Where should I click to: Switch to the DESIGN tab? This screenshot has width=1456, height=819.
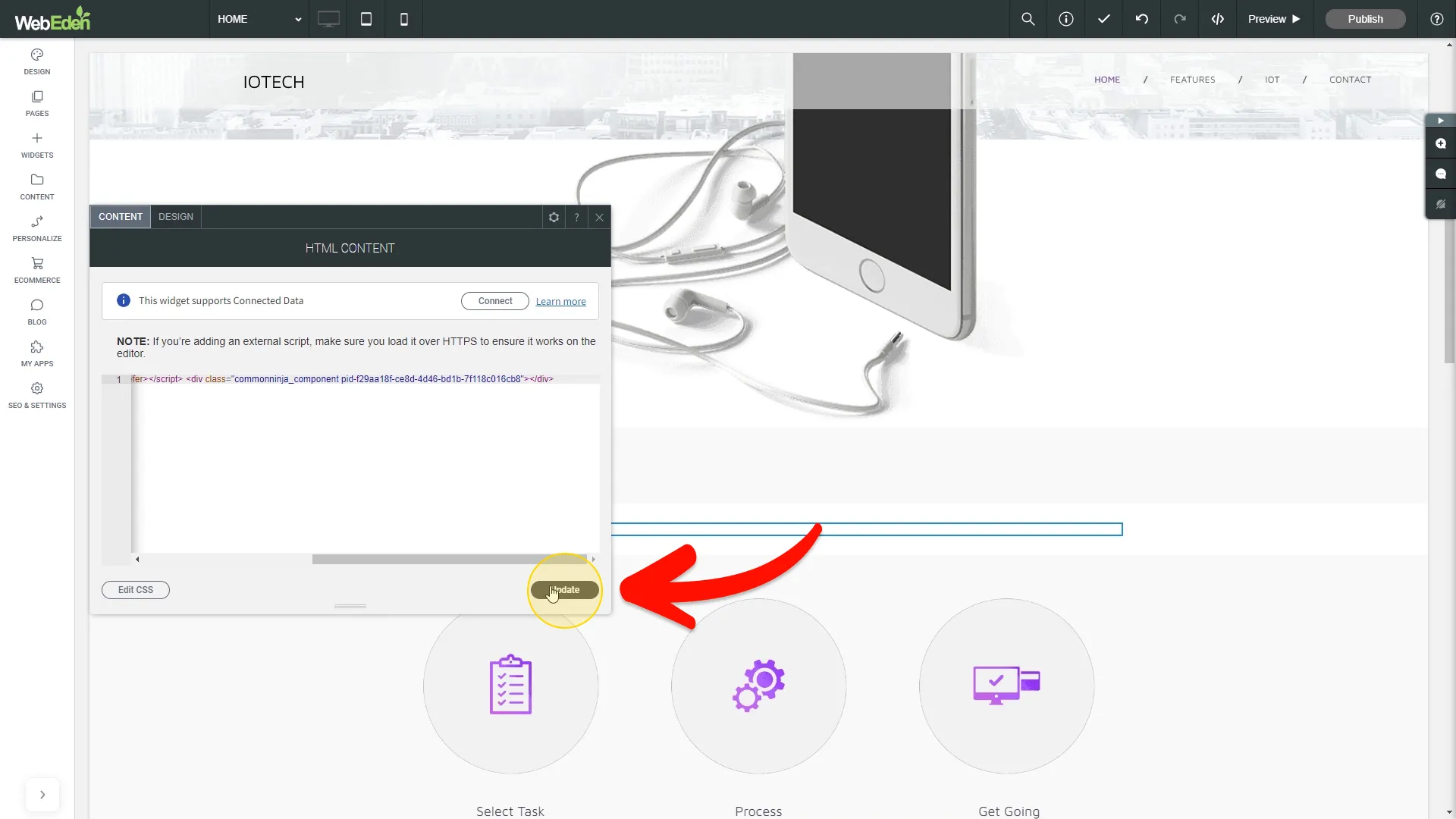click(x=176, y=217)
